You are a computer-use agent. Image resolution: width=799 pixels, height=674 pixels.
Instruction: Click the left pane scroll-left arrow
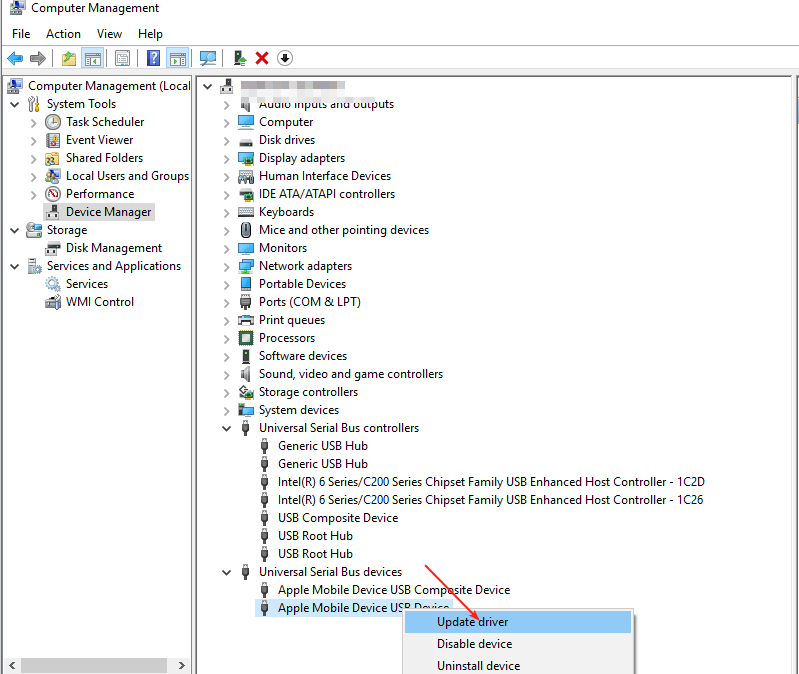click(12, 665)
